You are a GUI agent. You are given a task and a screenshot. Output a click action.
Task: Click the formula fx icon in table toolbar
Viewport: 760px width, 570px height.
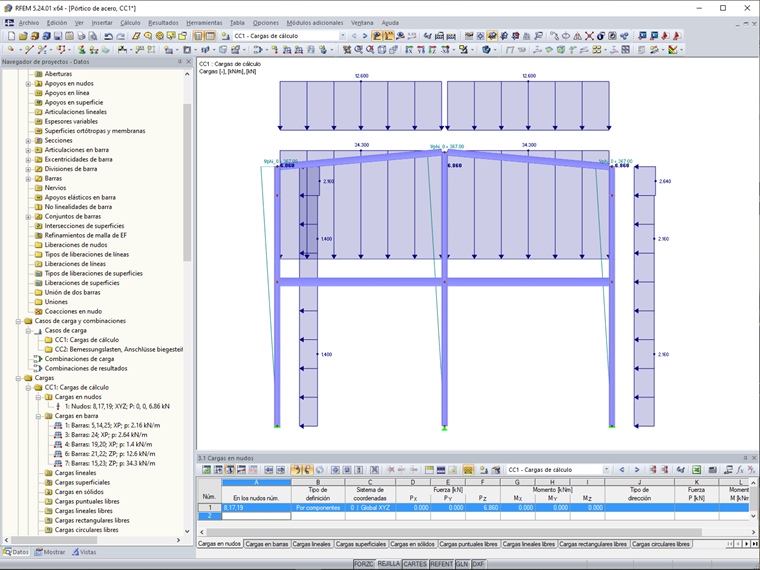pyautogui.click(x=740, y=470)
